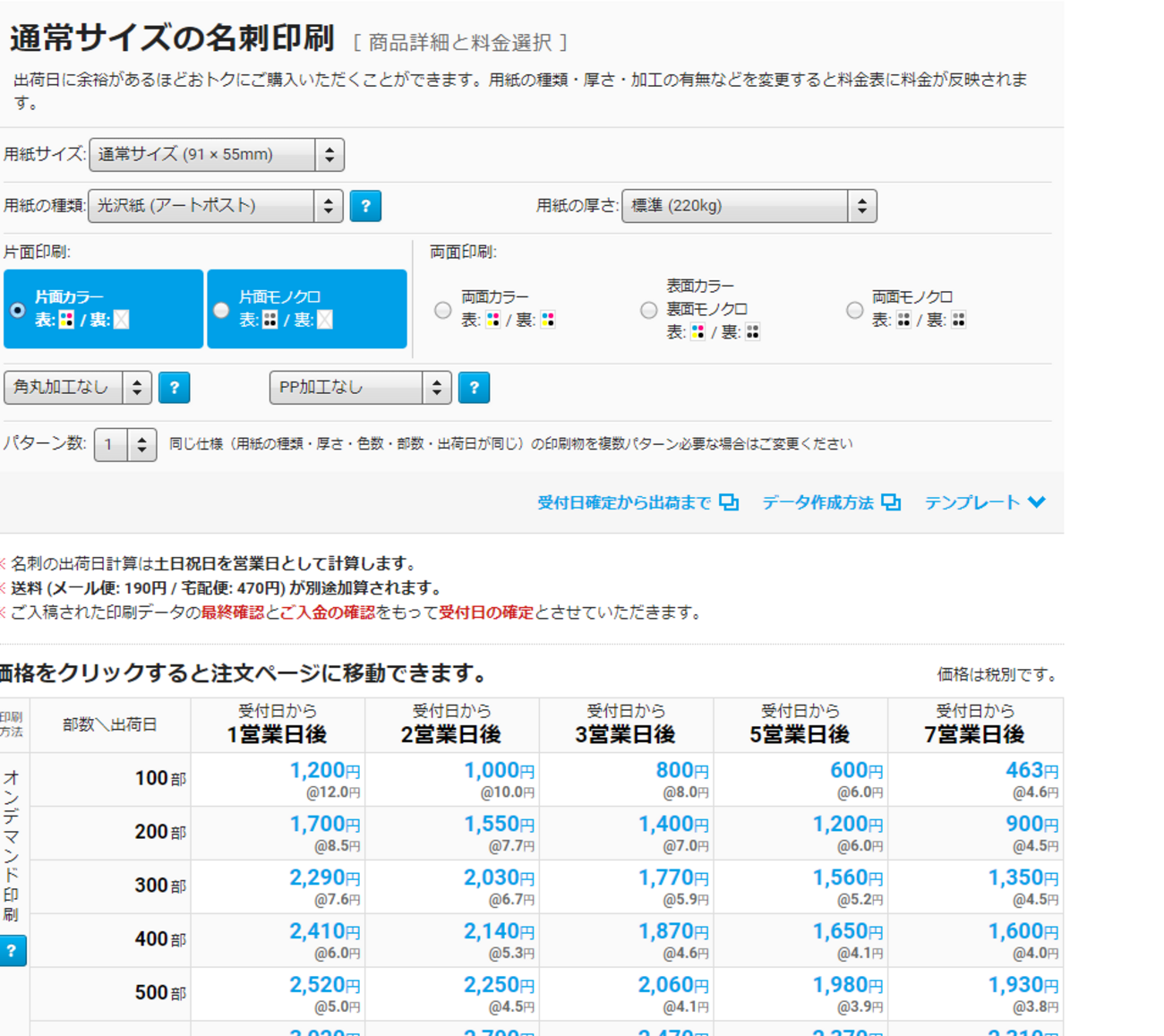The image size is (1164, 1036).
Task: Choose 両面カラー printing option
Action: 442,310
